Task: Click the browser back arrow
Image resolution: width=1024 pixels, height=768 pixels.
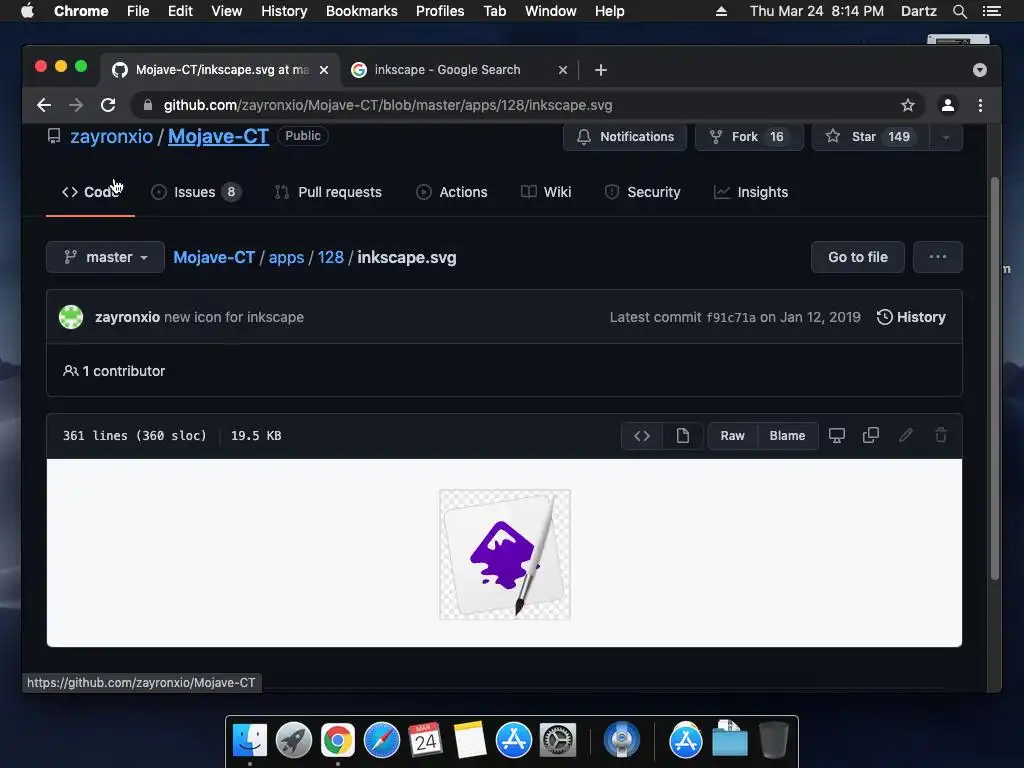Action: point(44,105)
